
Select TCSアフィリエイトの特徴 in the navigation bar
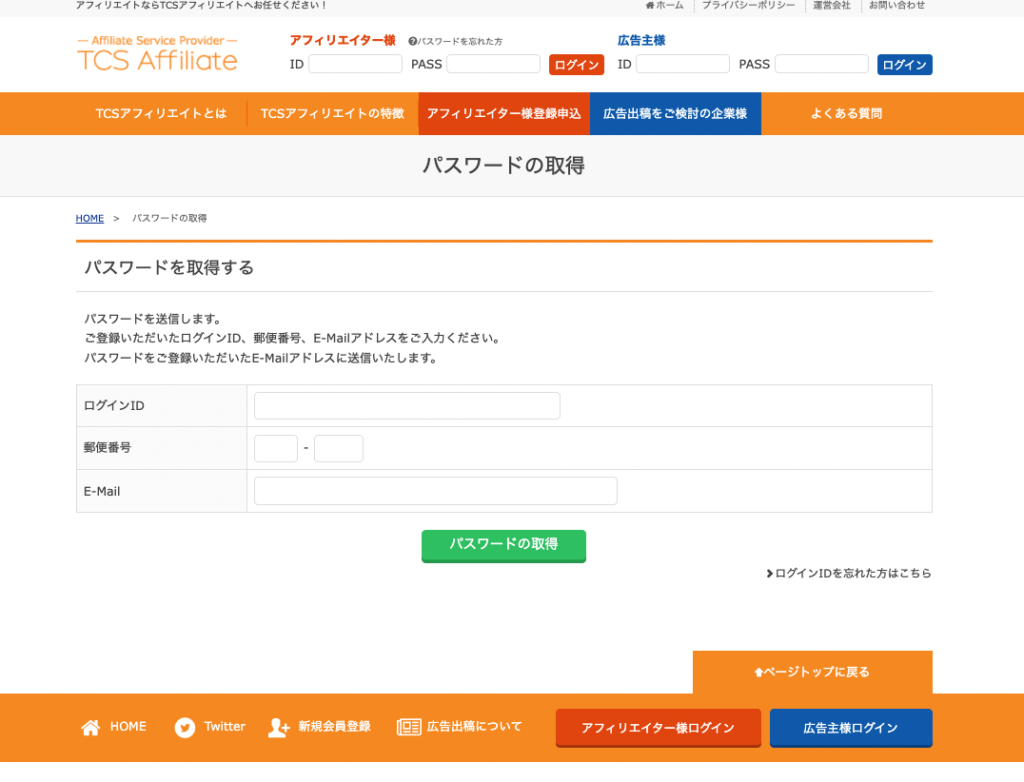click(x=335, y=113)
